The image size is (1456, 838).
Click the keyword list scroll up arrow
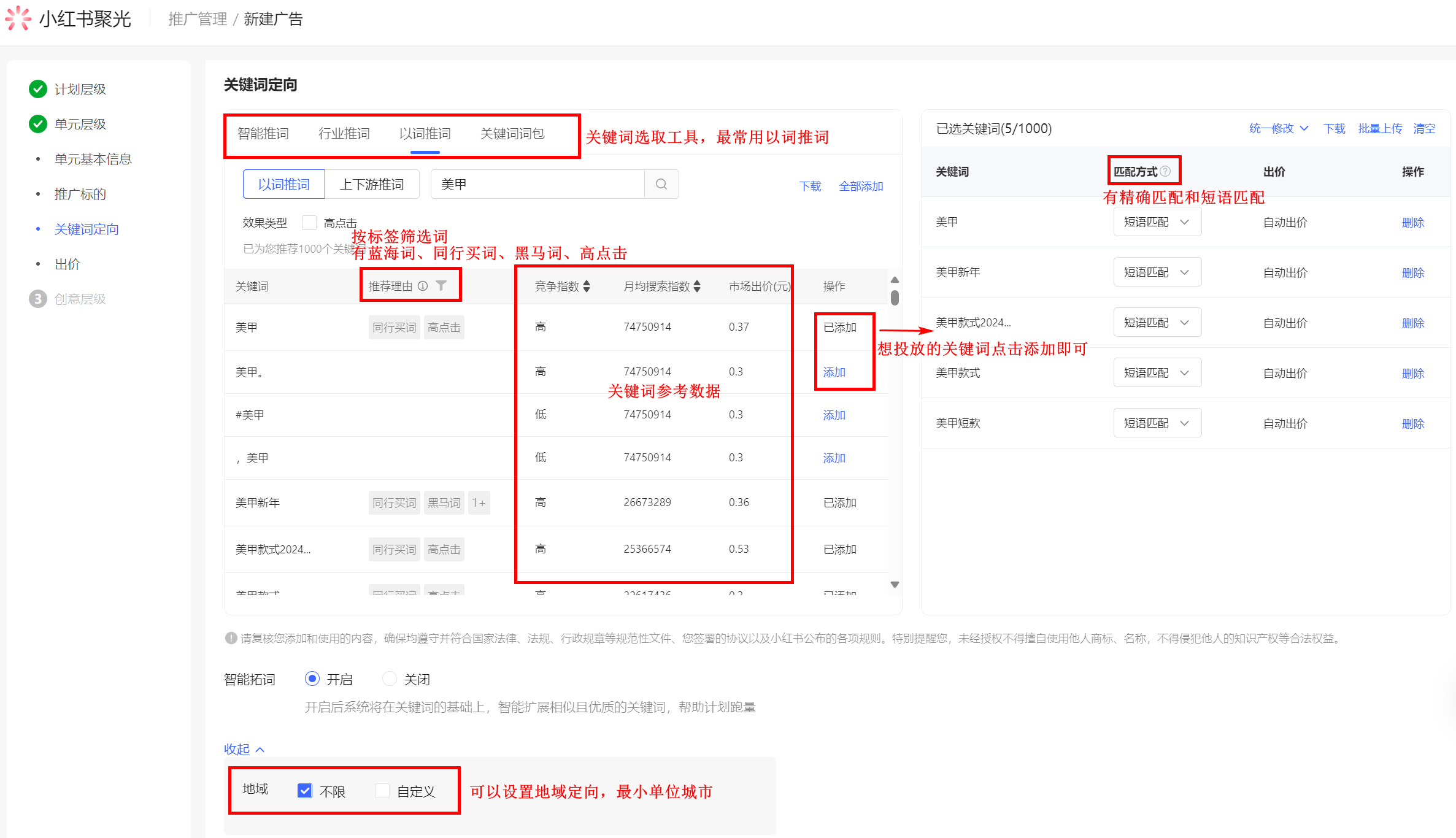coord(895,280)
